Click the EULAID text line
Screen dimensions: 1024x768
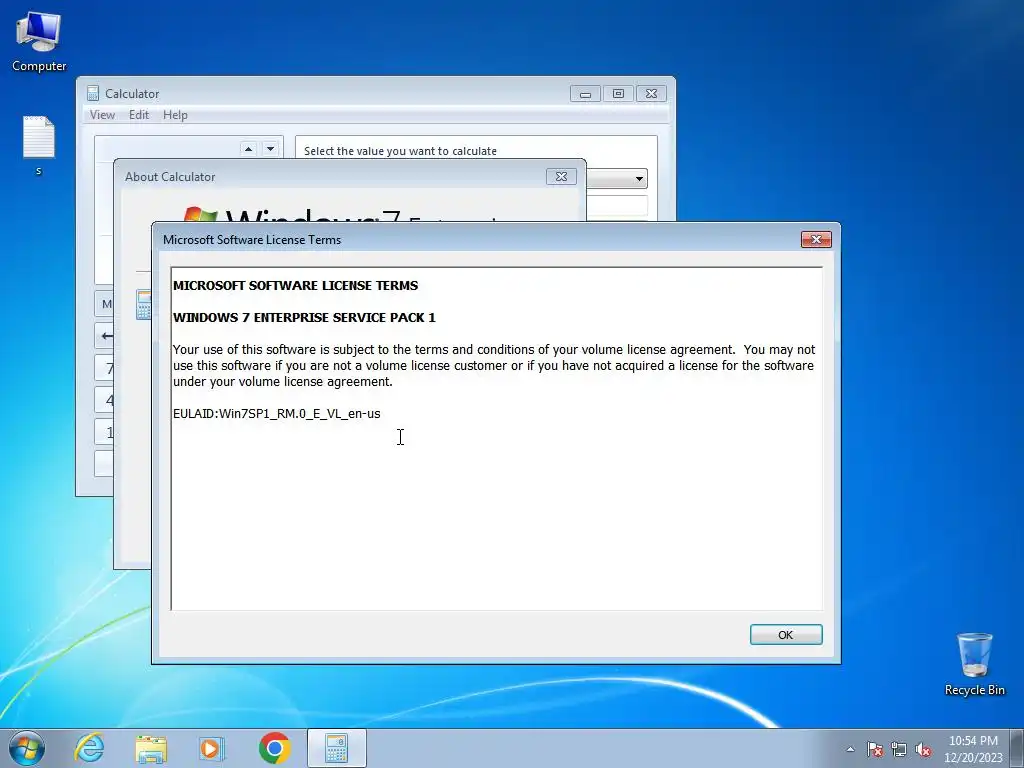click(276, 413)
